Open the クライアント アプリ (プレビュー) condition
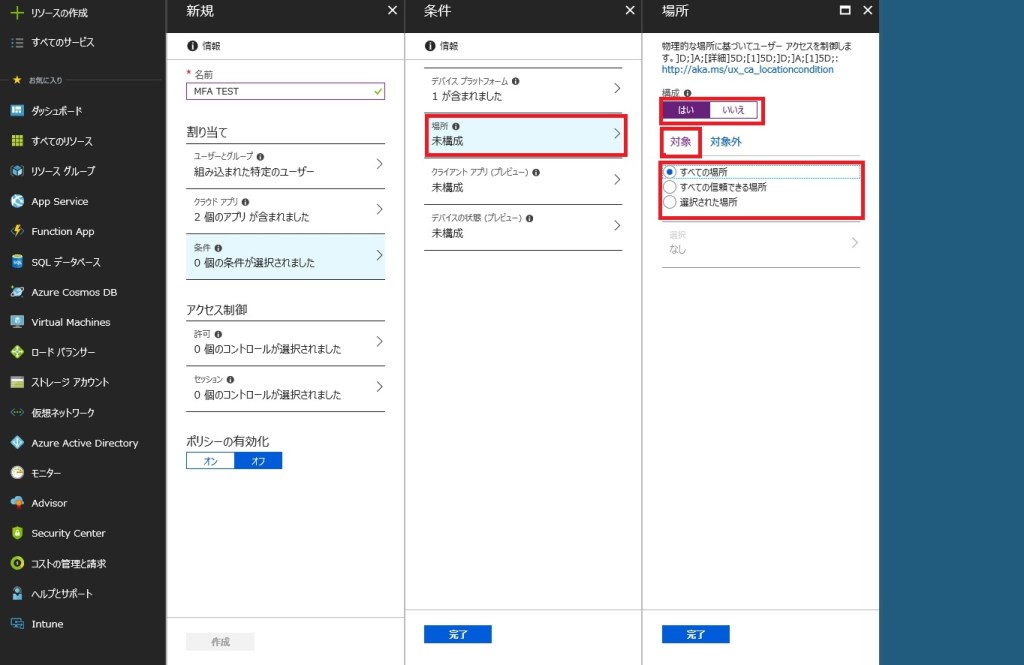The height and width of the screenshot is (665, 1024). 523,180
